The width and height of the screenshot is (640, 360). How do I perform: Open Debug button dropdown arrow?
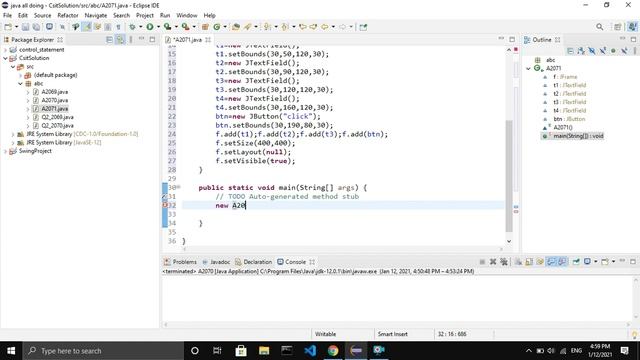pyautogui.click(x=140, y=27)
